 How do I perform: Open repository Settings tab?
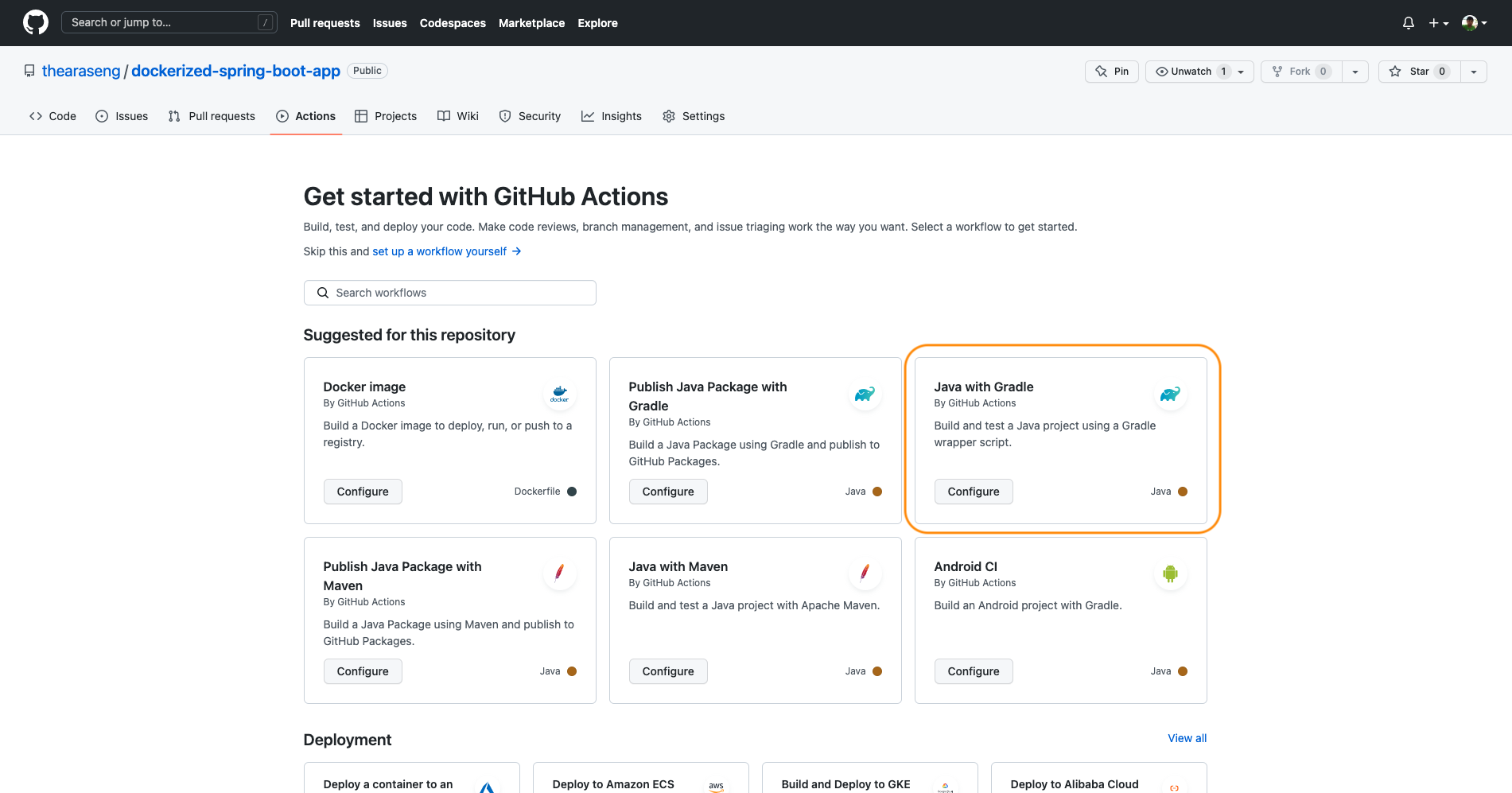coord(694,116)
